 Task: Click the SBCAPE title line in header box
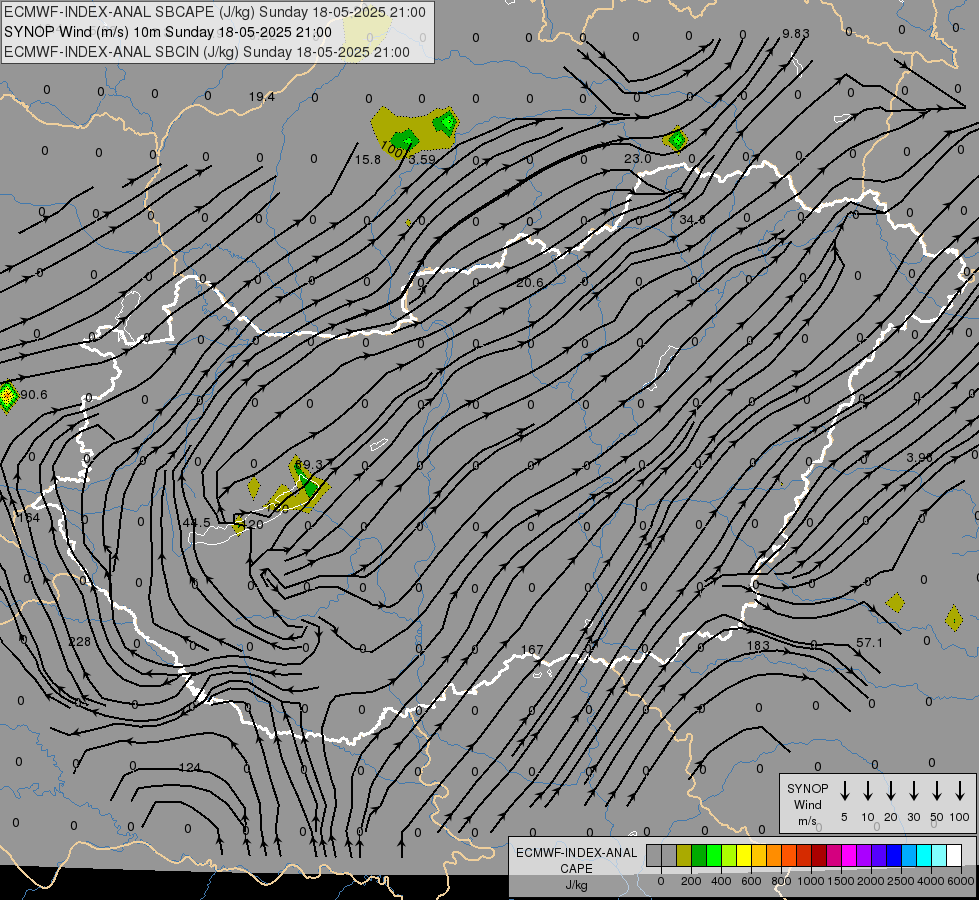tap(215, 12)
